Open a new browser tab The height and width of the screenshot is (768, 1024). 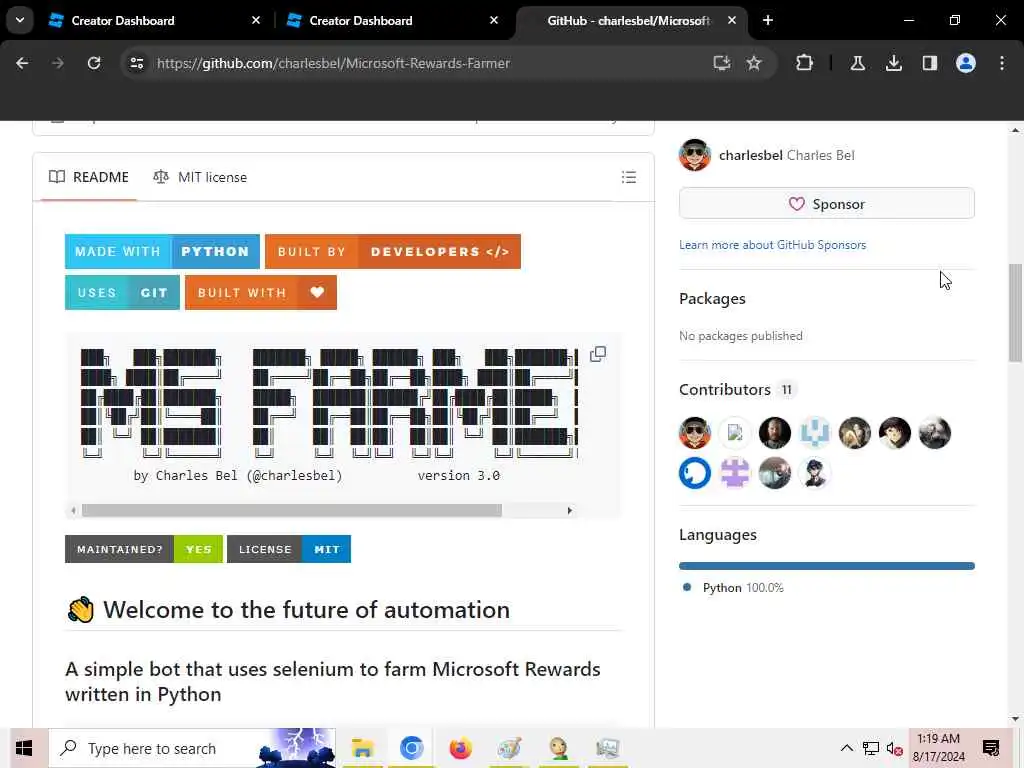point(768,20)
